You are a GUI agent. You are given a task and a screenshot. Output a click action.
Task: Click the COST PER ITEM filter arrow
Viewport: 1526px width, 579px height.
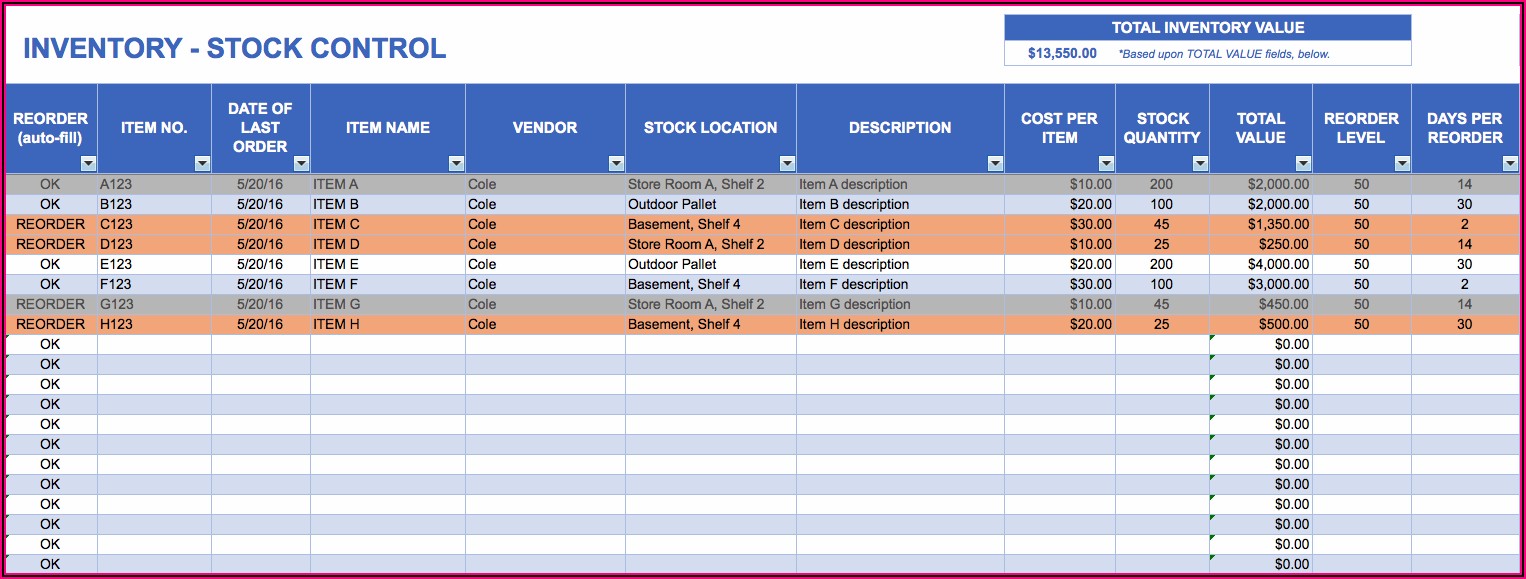[x=1106, y=163]
